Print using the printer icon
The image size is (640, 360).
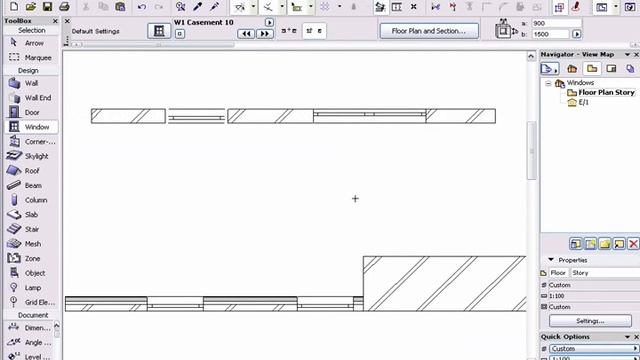coord(64,6)
